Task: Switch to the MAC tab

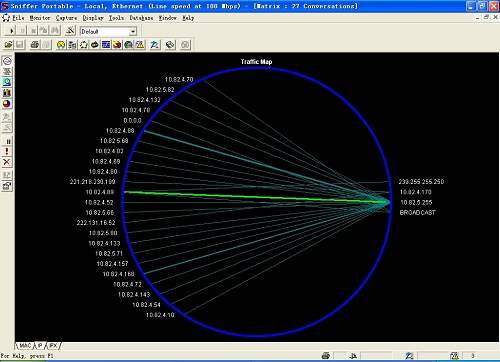Action: click(25, 346)
